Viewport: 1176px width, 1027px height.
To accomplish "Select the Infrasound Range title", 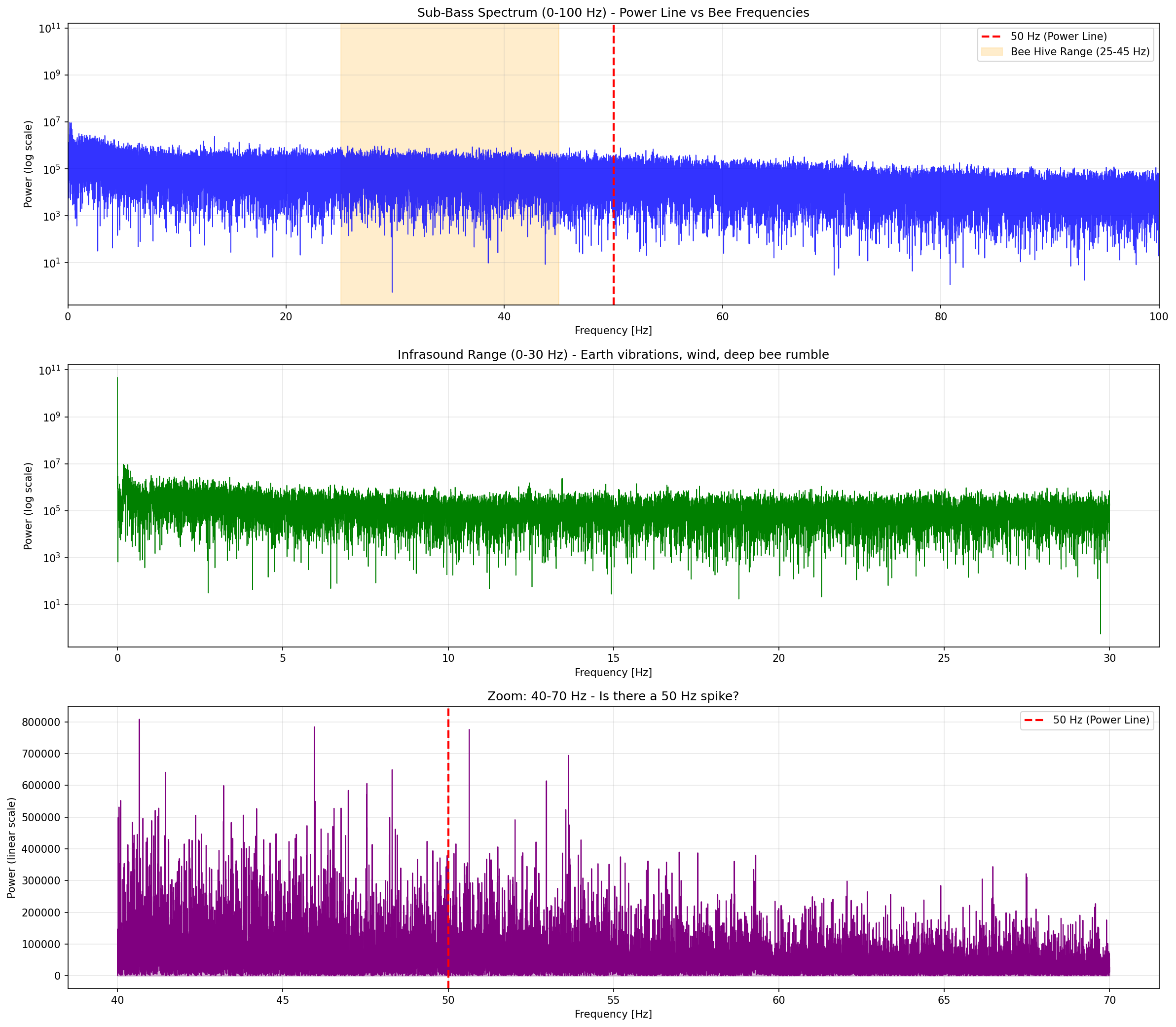I will pos(613,354).
